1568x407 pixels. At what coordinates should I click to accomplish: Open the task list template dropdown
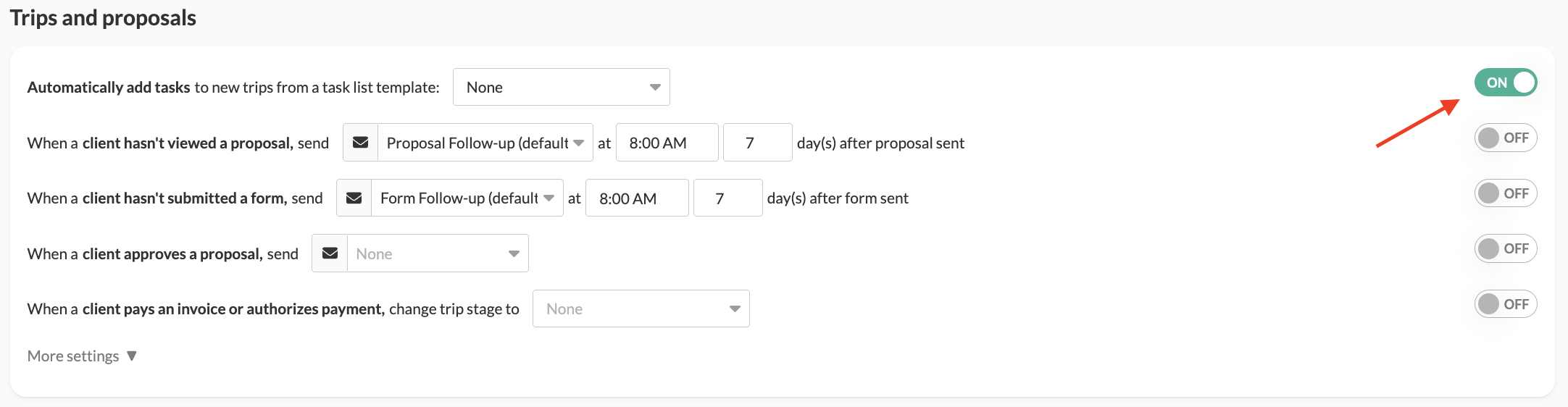pos(561,87)
